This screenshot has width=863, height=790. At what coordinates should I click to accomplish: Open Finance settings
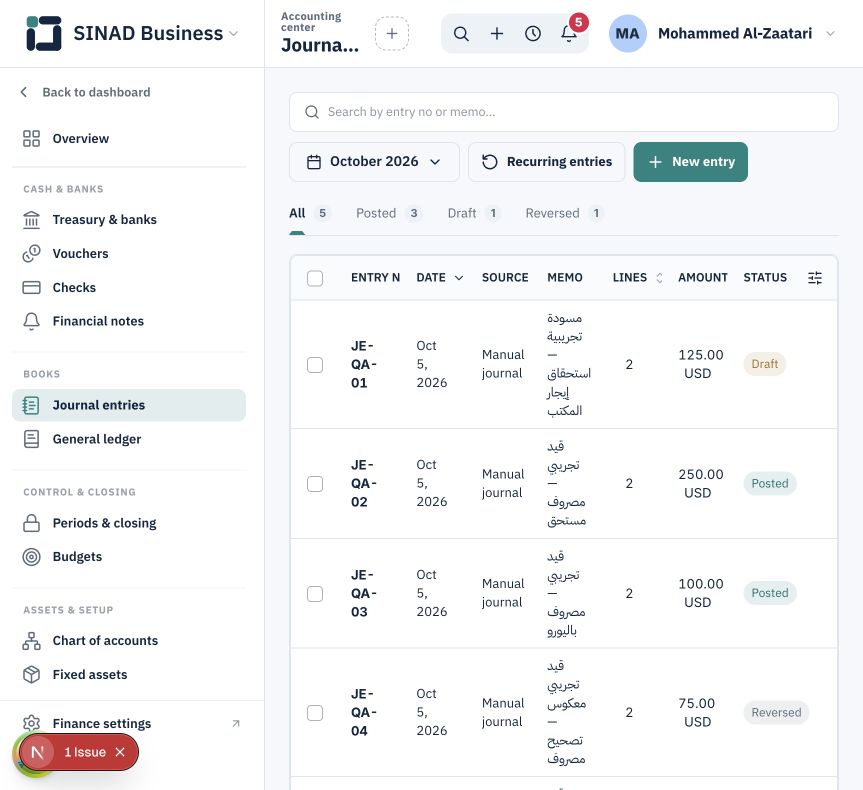point(129,723)
